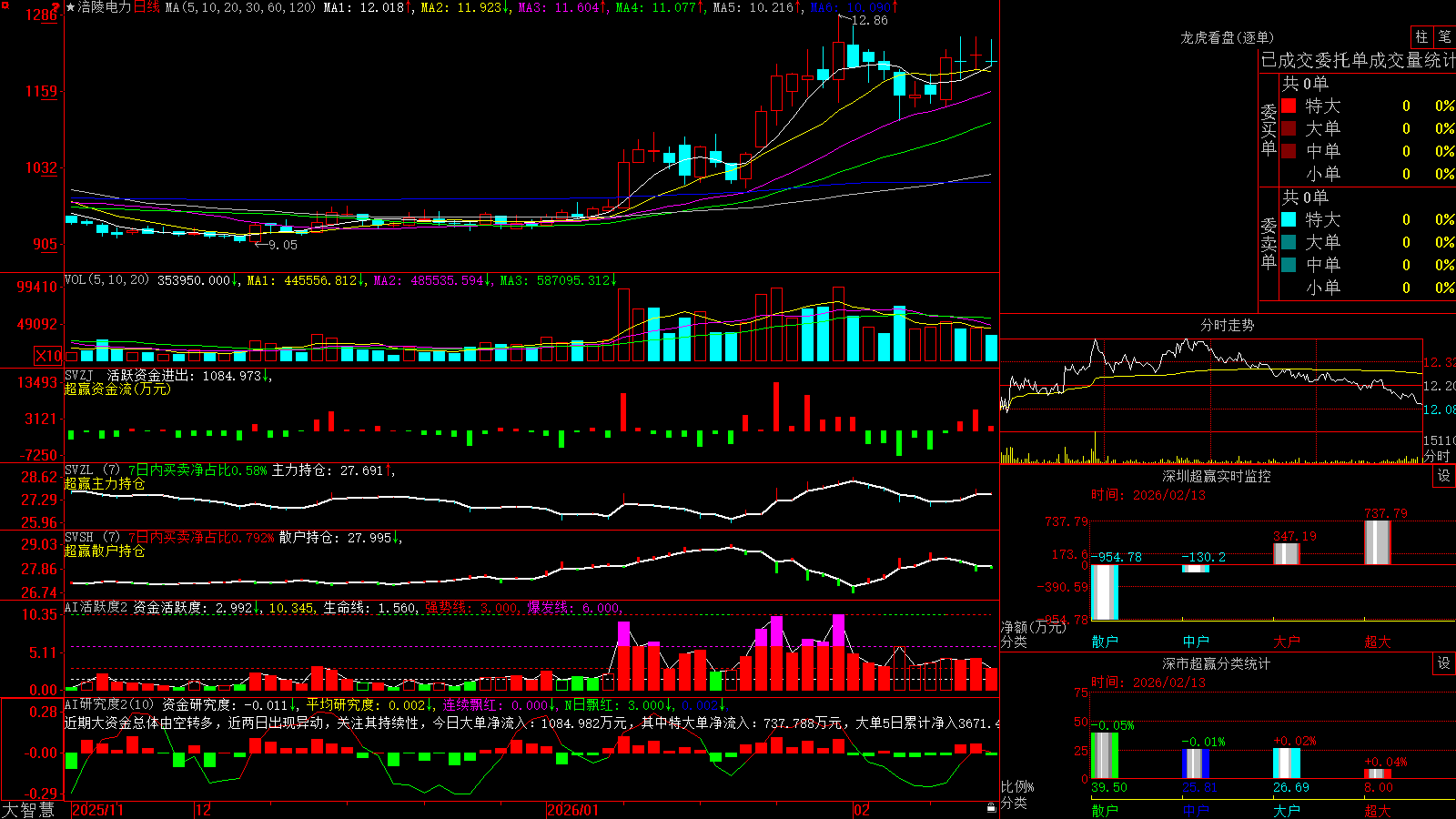Switch 龙虎看盘 to 笔 (tick) view
Viewport: 1456px width, 819px height.
point(1445,36)
